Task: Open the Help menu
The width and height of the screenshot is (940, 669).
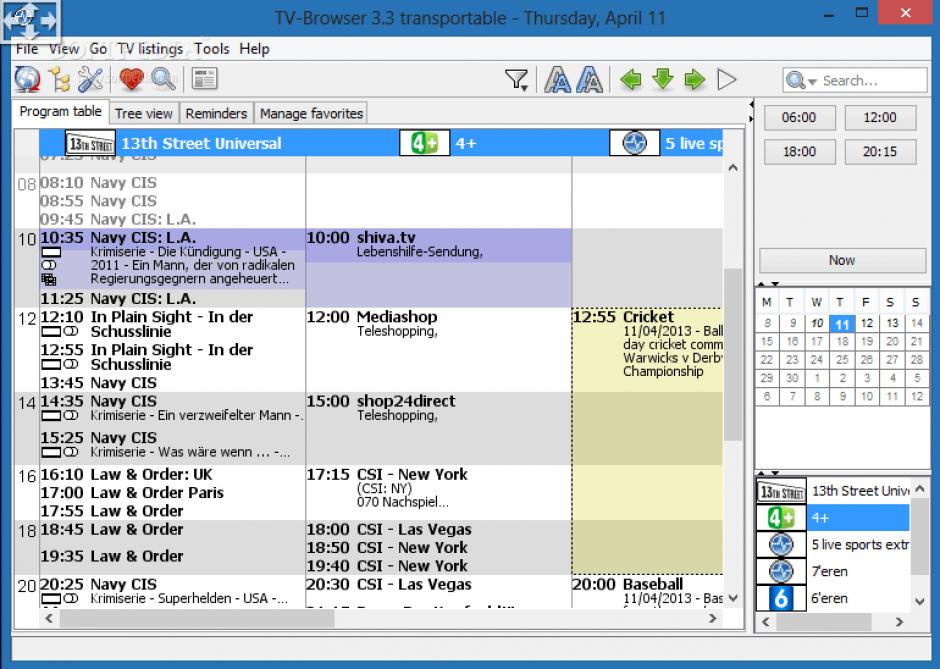Action: point(254,49)
